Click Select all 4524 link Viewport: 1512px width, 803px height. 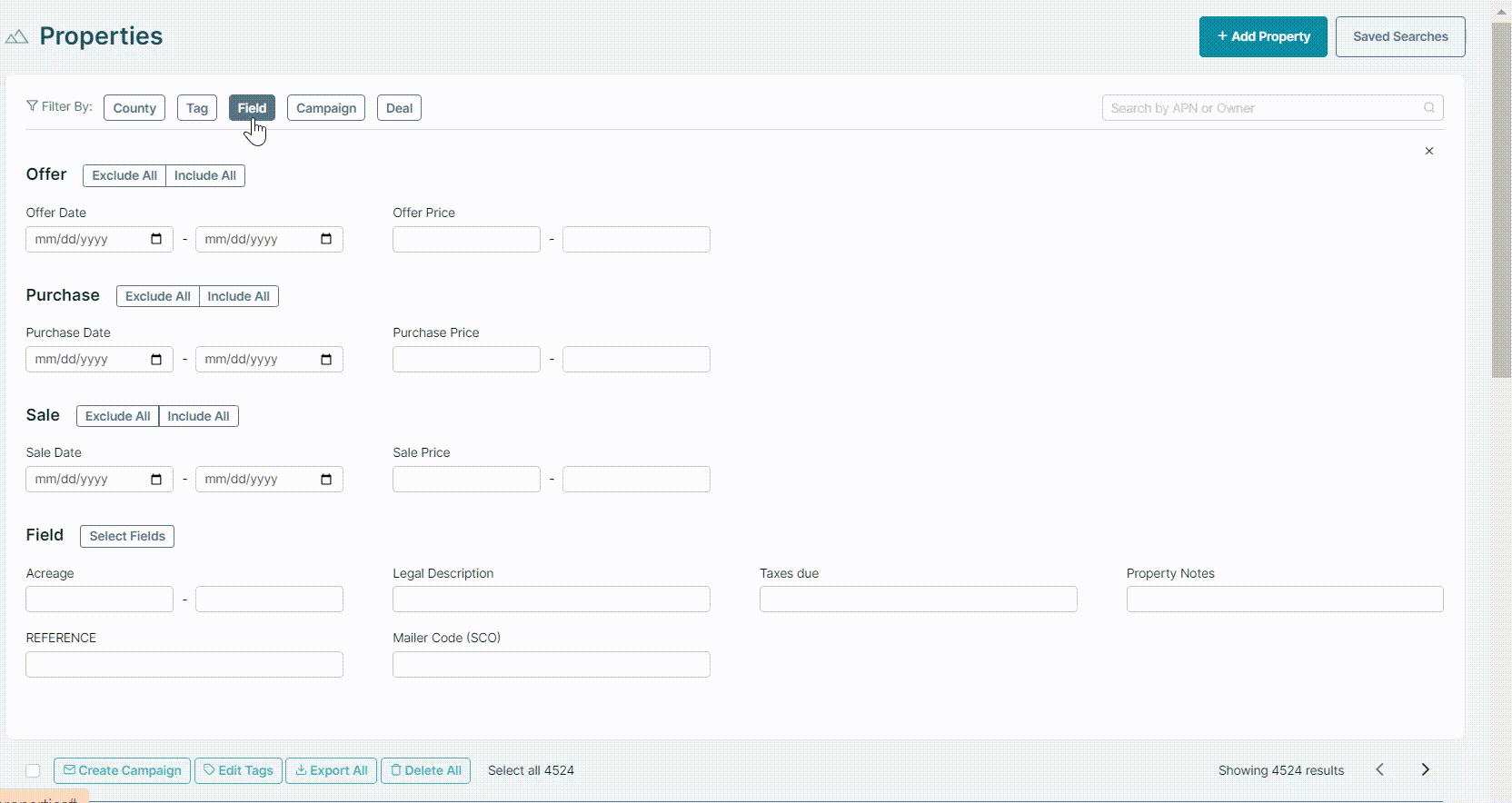pos(531,770)
